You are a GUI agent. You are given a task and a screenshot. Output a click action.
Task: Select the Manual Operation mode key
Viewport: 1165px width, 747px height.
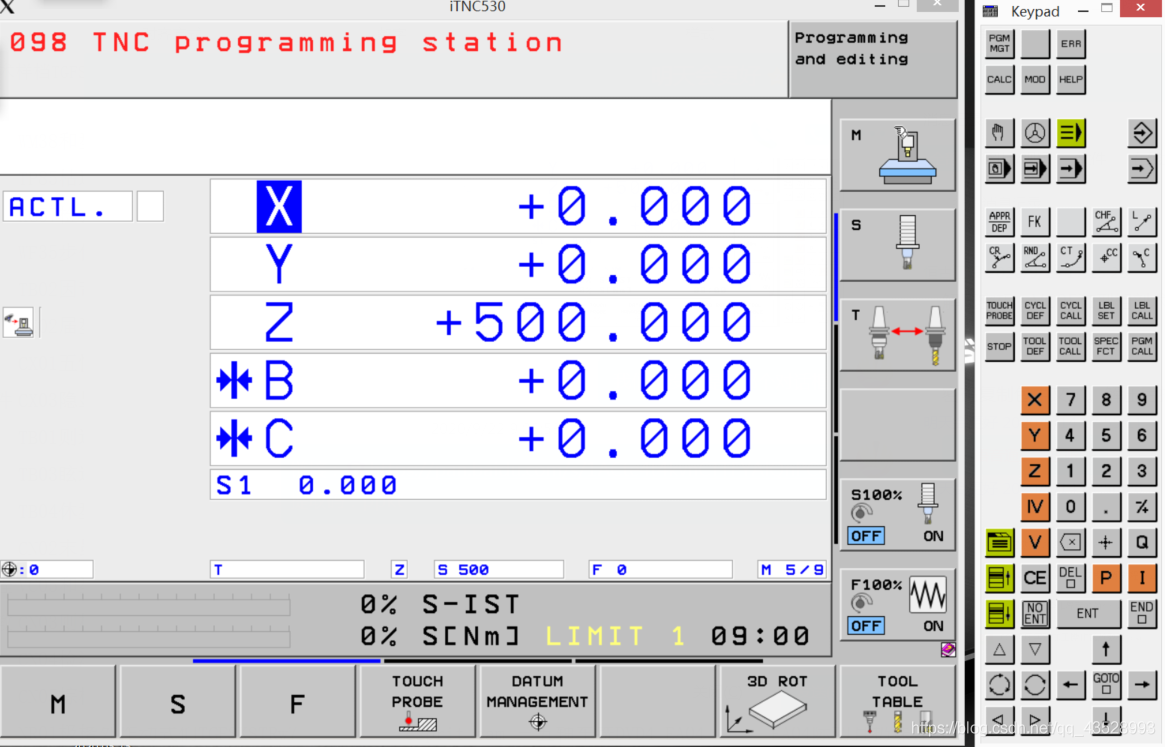998,132
